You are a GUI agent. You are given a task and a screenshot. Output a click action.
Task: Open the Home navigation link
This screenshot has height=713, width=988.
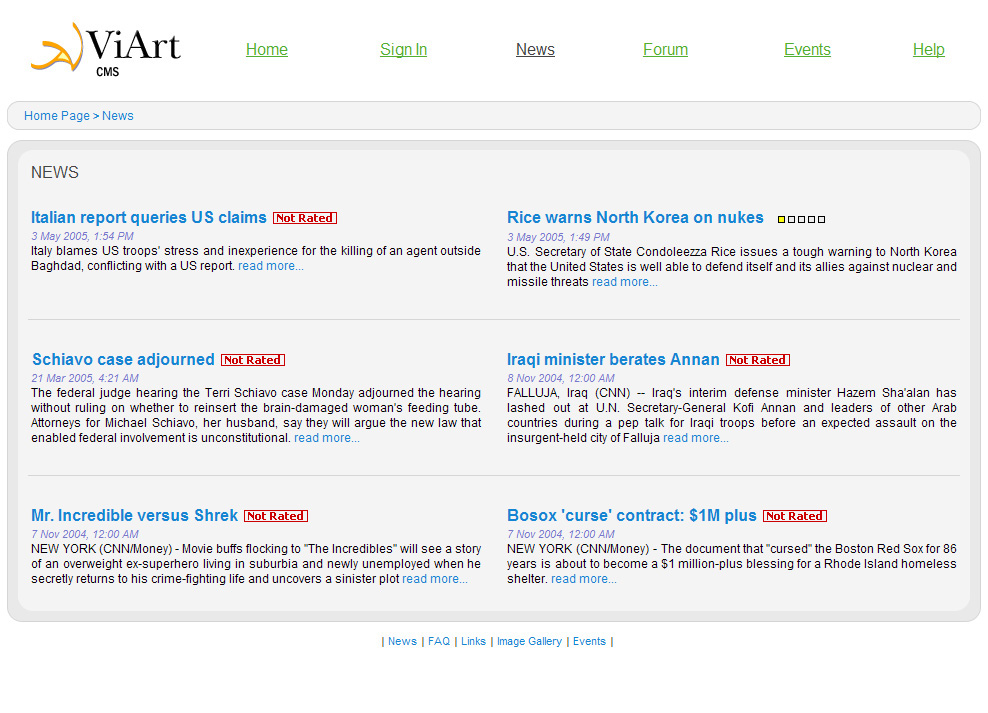pos(267,49)
